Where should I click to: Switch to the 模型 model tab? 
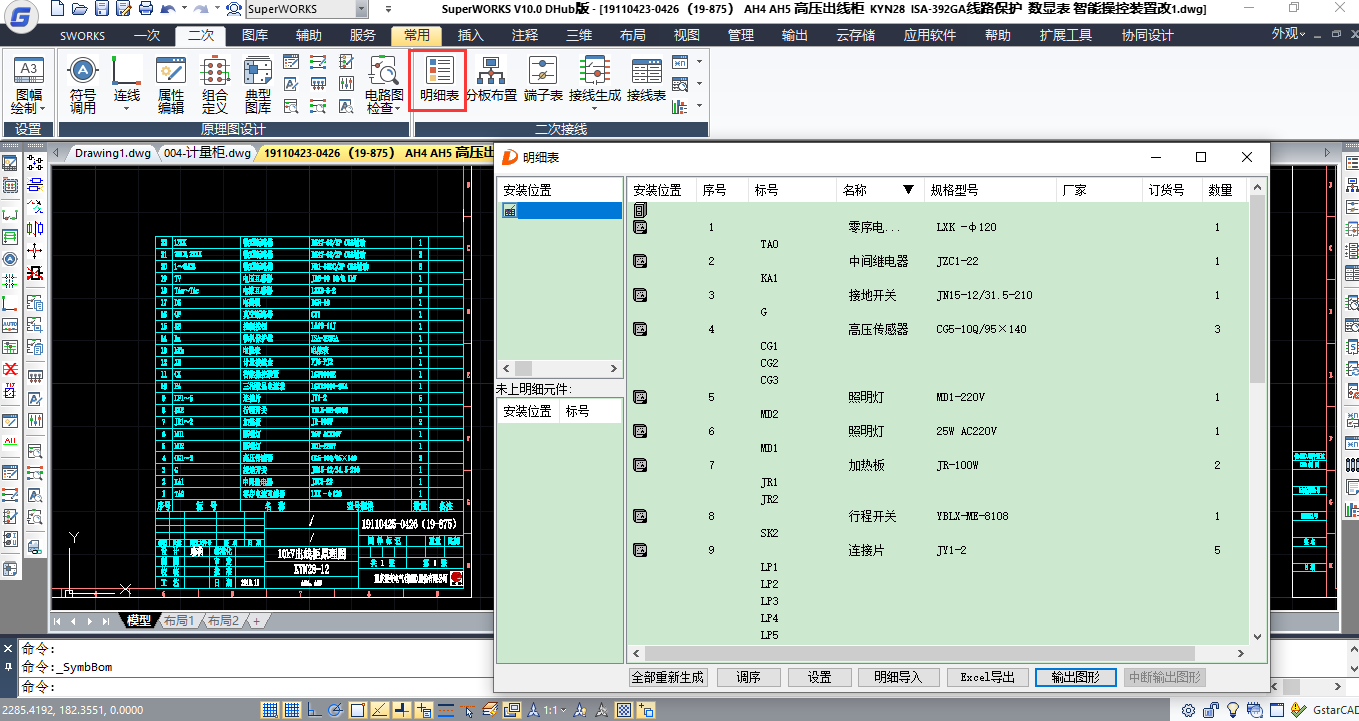point(138,621)
